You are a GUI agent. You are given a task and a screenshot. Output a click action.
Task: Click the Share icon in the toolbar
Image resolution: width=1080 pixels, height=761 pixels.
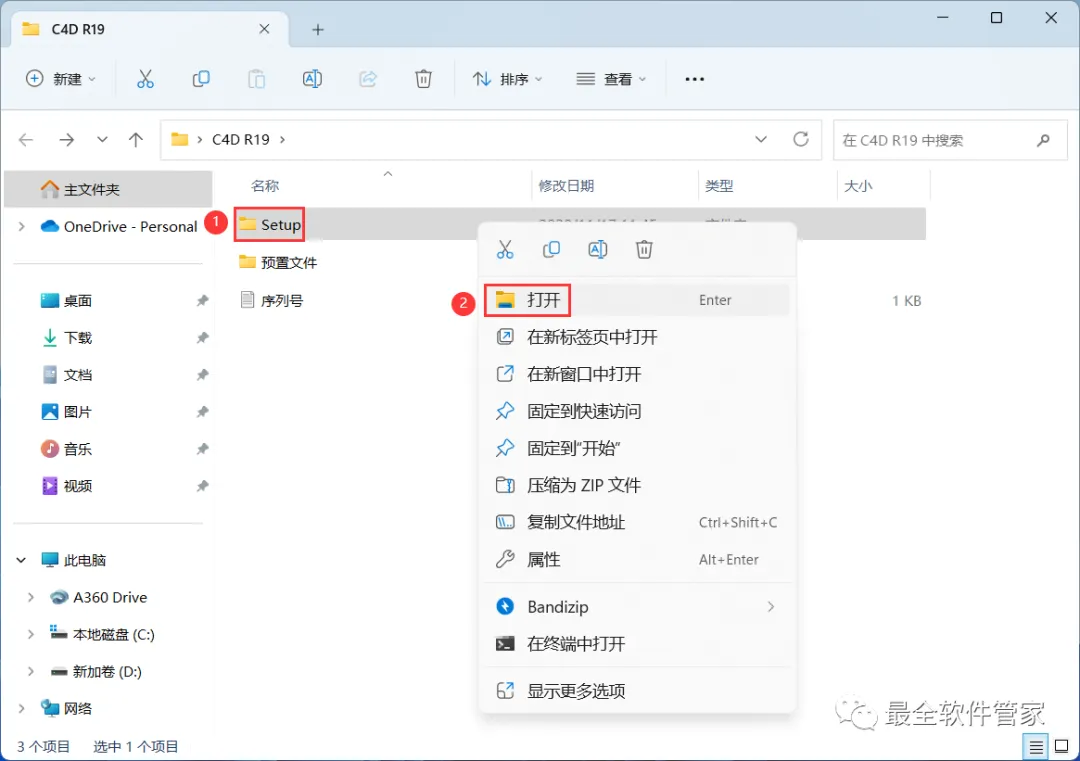[368, 79]
